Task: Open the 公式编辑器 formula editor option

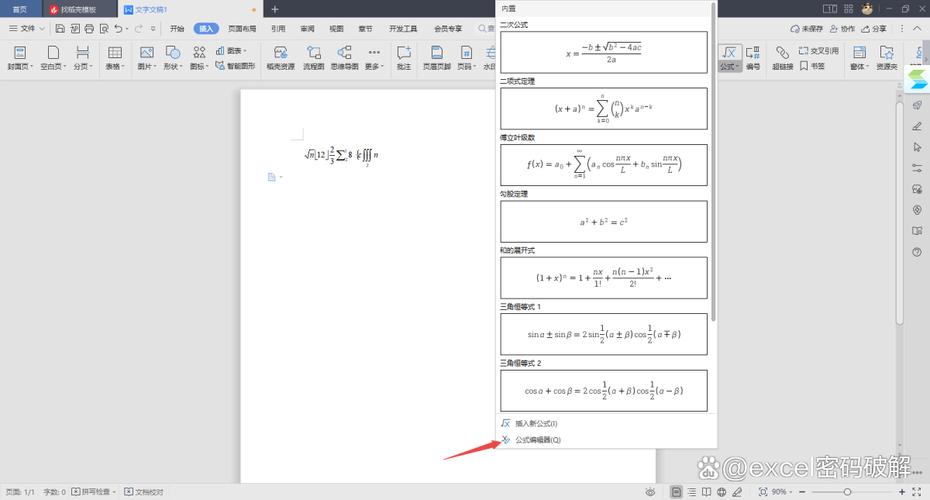Action: coord(537,440)
